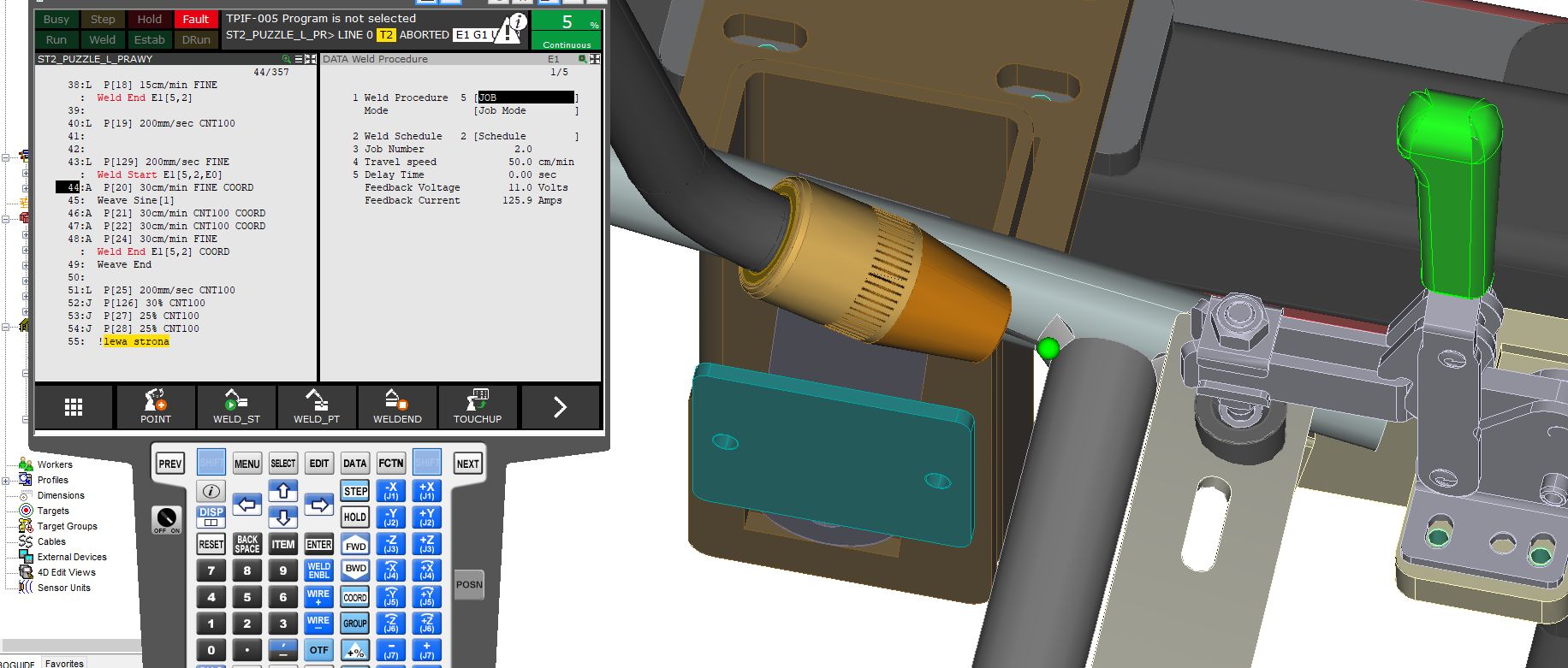Image resolution: width=1568 pixels, height=668 pixels.
Task: Click the +% speed override key
Action: tap(355, 650)
